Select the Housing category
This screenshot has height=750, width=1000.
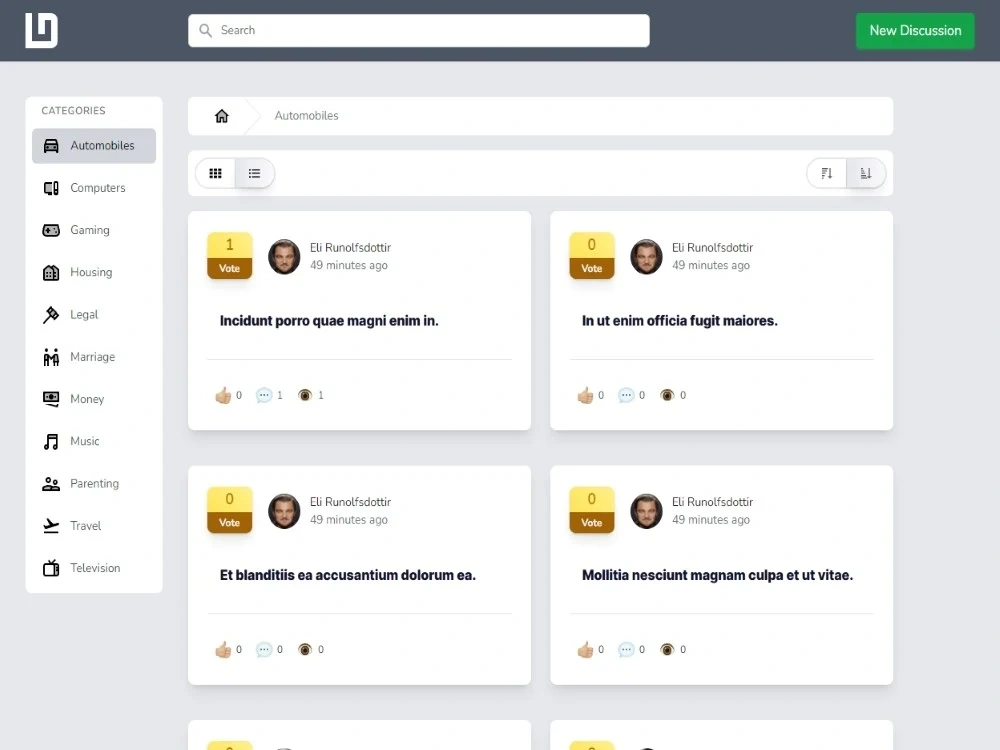click(x=94, y=272)
